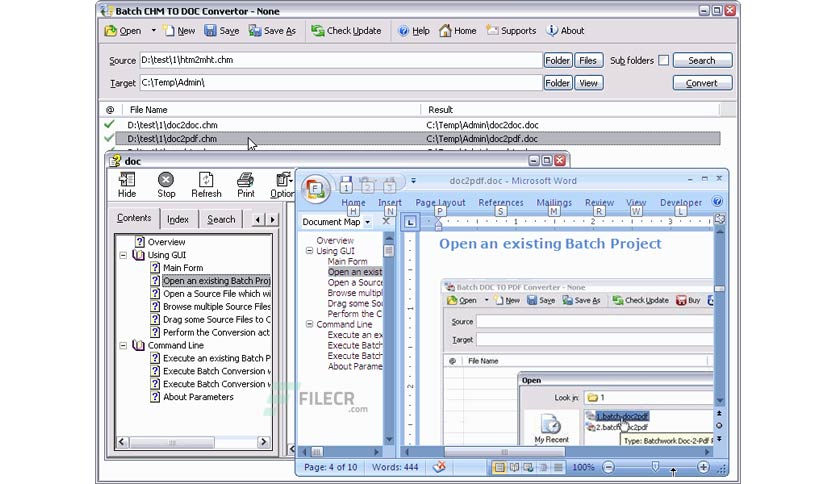Open the Document Map dropdown in Word
Image resolution: width=836 pixels, height=484 pixels.
point(367,222)
